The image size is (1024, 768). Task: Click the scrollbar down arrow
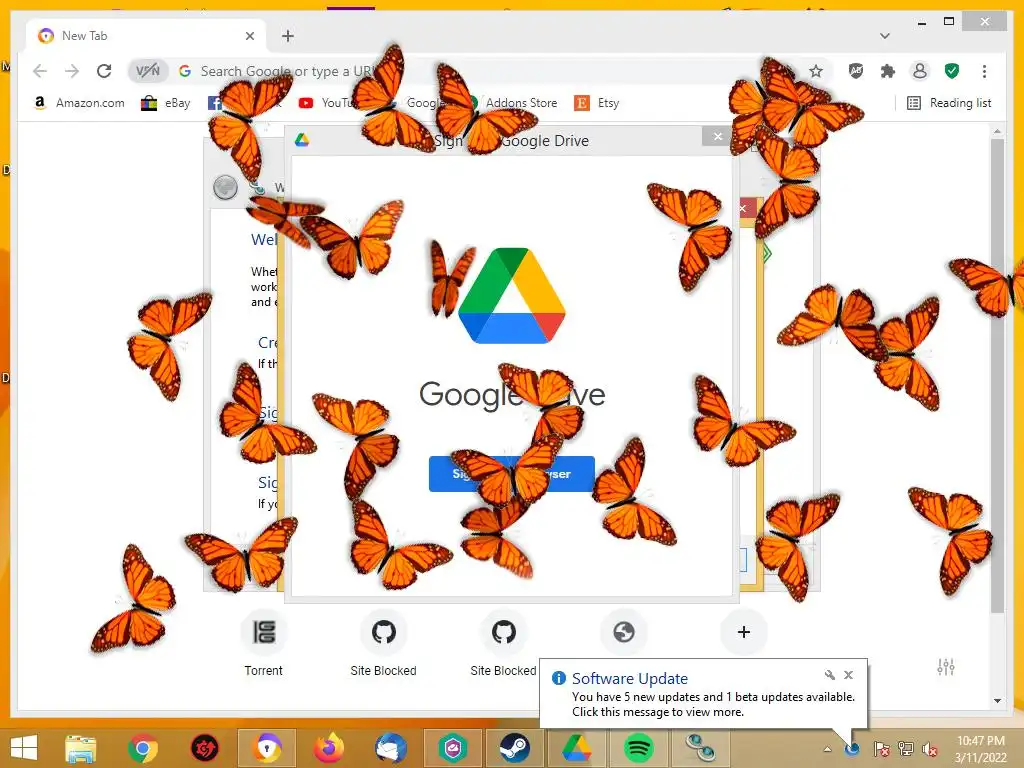(x=997, y=700)
